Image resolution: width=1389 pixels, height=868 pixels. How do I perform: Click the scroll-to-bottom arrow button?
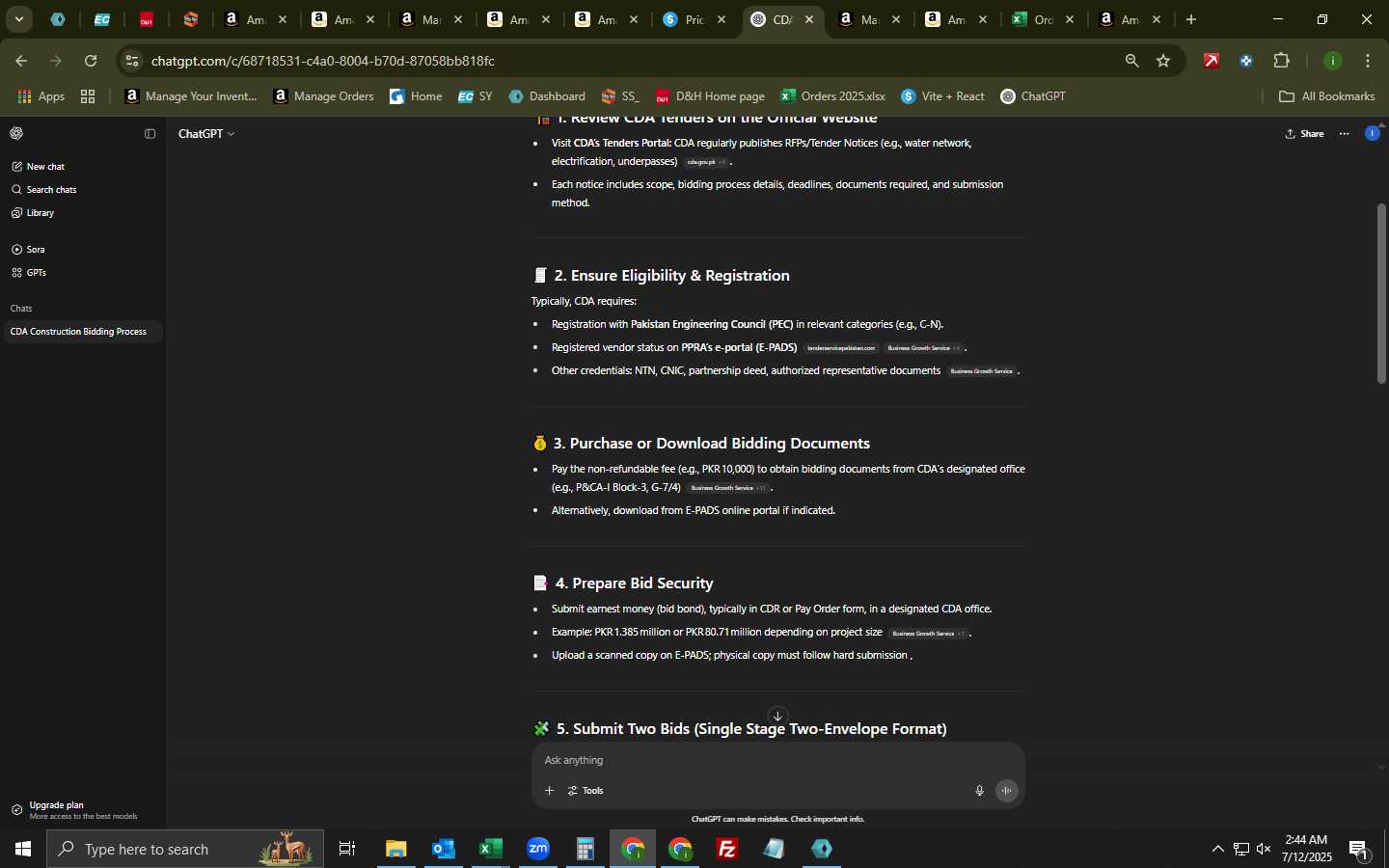click(x=777, y=716)
